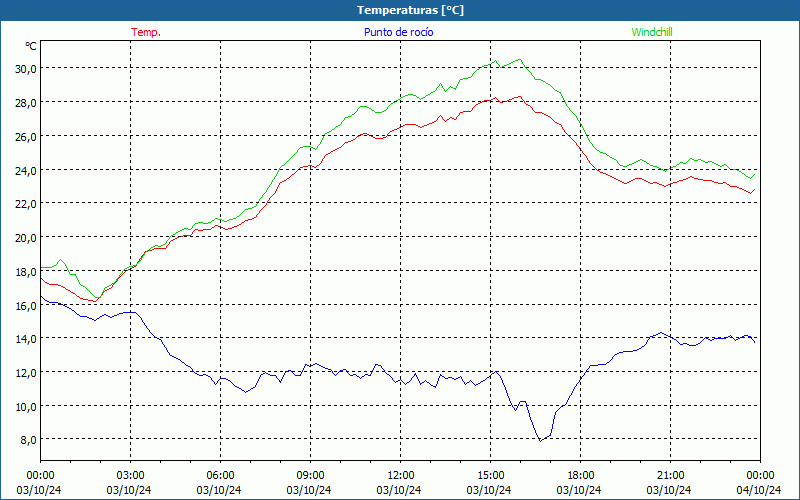Click the 03/10/24 date under 18:00
Image resolution: width=800 pixels, height=500 pixels.
[579, 490]
